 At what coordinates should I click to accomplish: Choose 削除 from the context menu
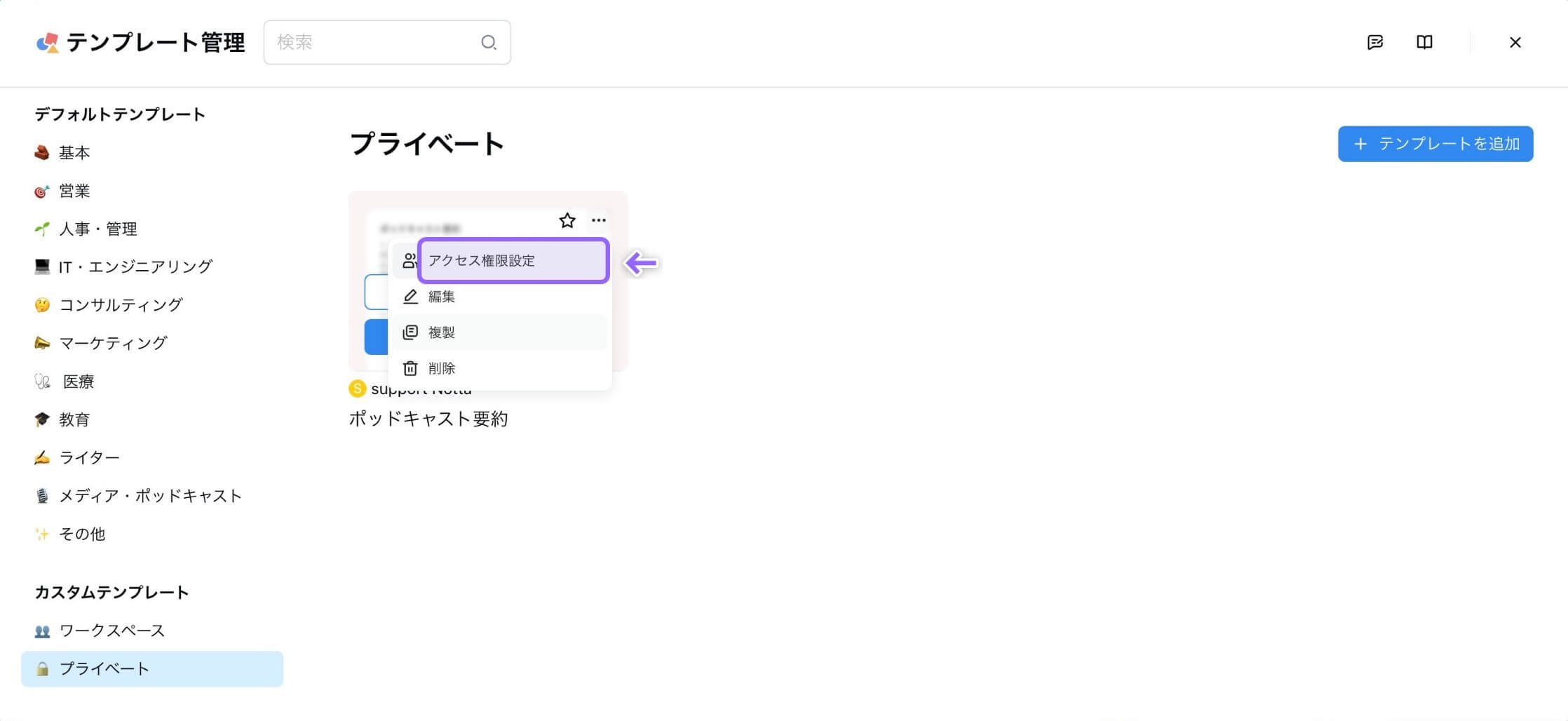(x=500, y=368)
